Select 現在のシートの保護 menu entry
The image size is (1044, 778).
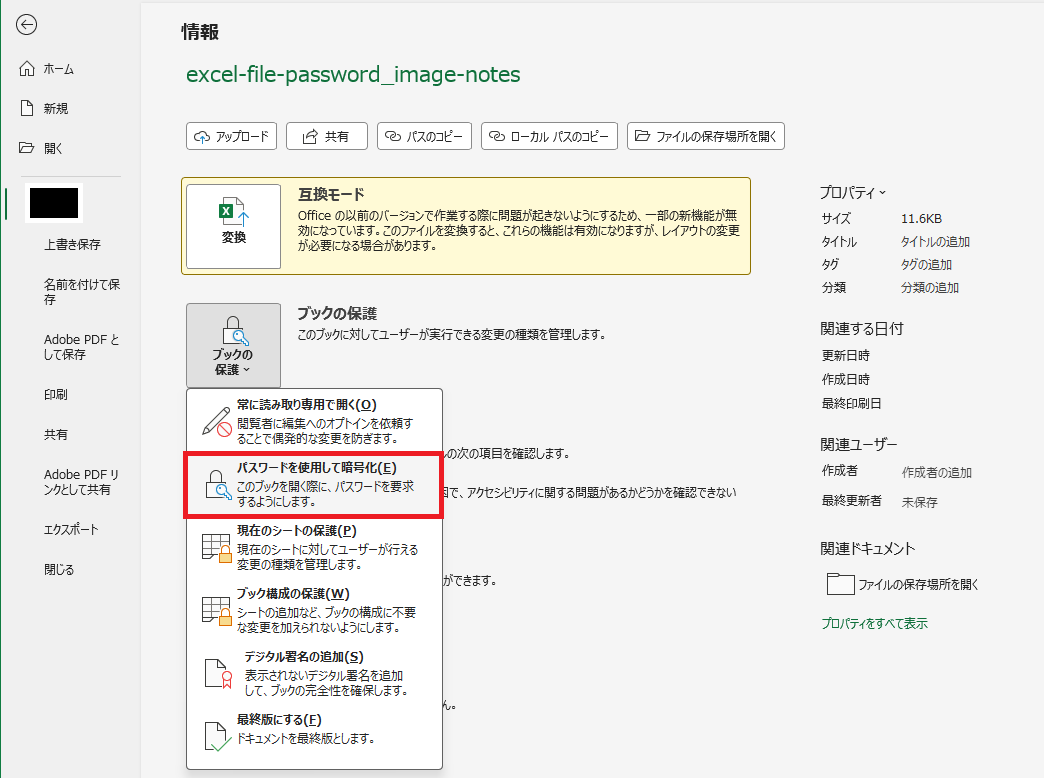coord(314,548)
